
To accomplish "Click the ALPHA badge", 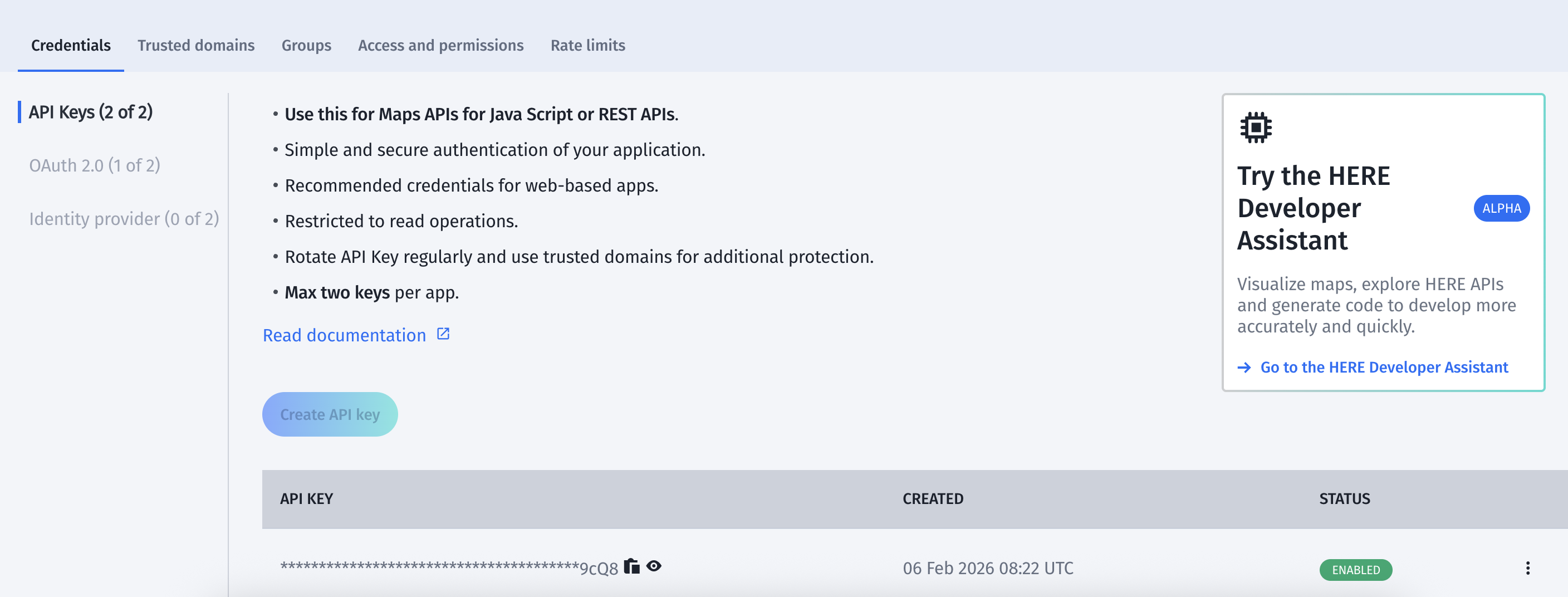I will tap(1501, 208).
